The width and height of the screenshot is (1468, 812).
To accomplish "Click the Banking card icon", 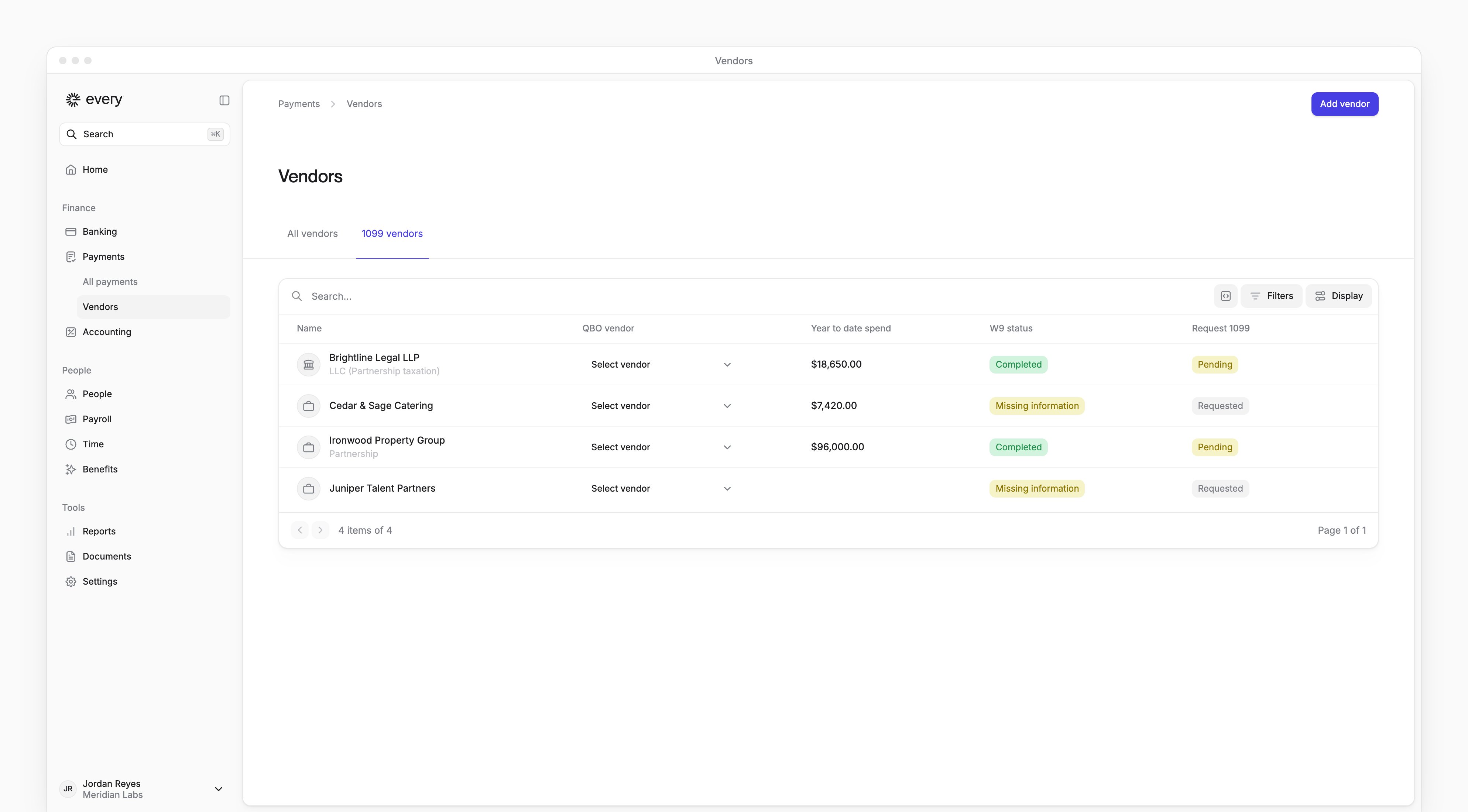I will [x=71, y=231].
